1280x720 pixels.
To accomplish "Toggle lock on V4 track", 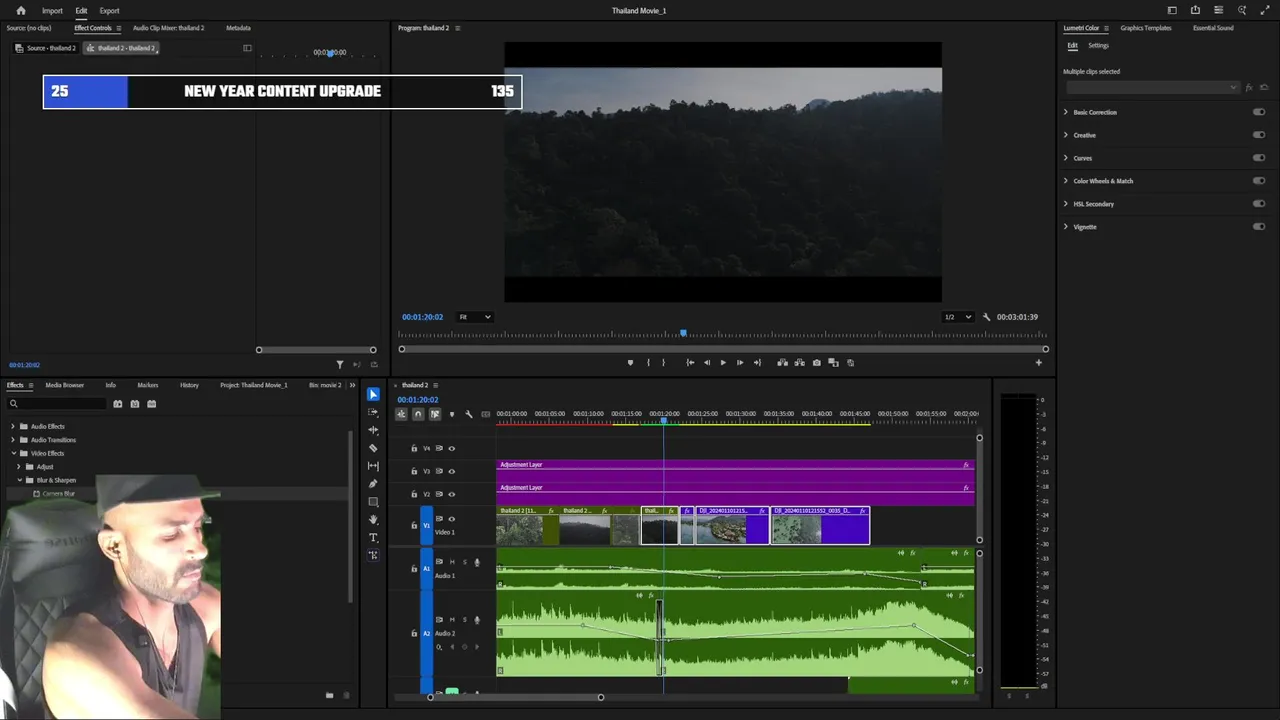I will pyautogui.click(x=414, y=449).
